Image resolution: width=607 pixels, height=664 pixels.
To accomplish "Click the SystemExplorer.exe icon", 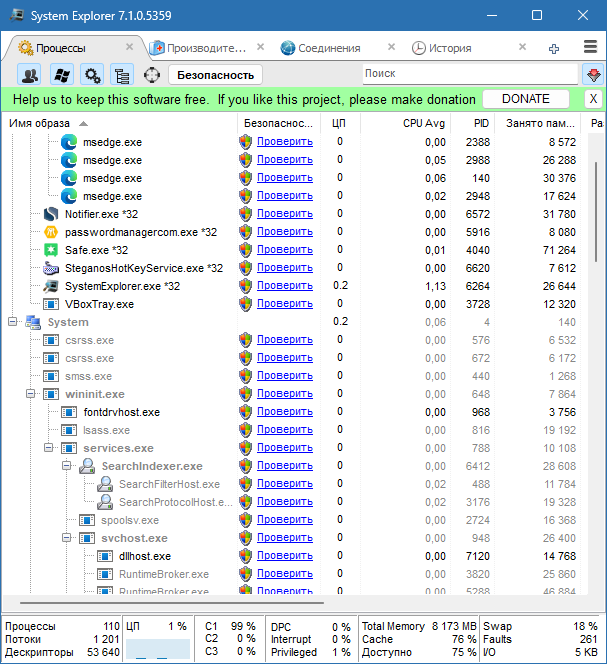I will (x=51, y=286).
